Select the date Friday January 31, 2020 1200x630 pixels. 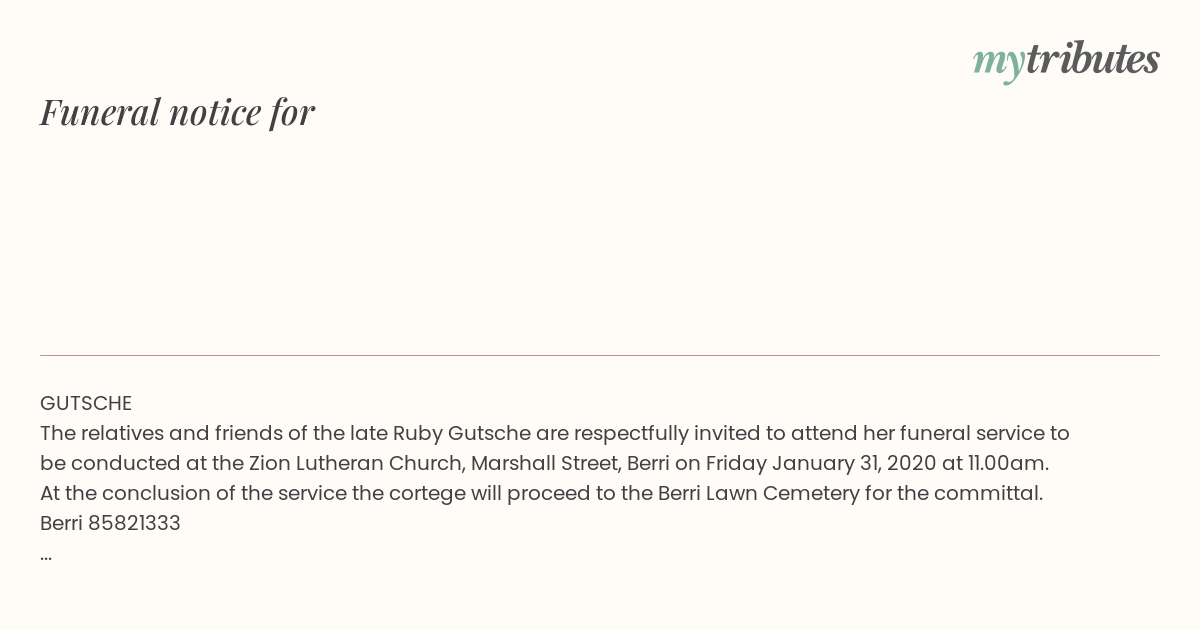coord(821,464)
